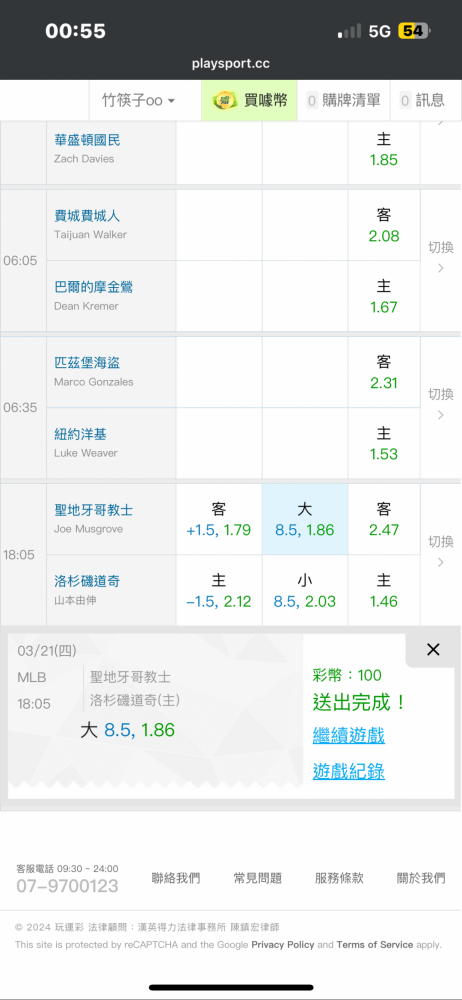Click the 買噱幣 coin icon

pyautogui.click(x=223, y=100)
